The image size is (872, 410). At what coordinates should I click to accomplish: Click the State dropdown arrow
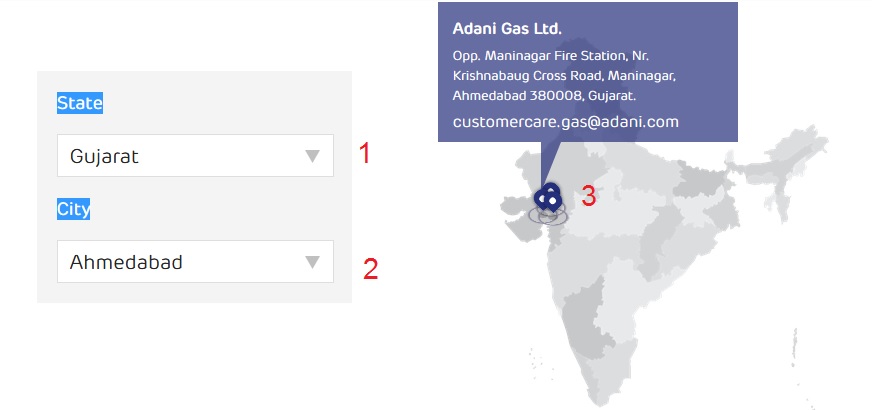(x=313, y=156)
